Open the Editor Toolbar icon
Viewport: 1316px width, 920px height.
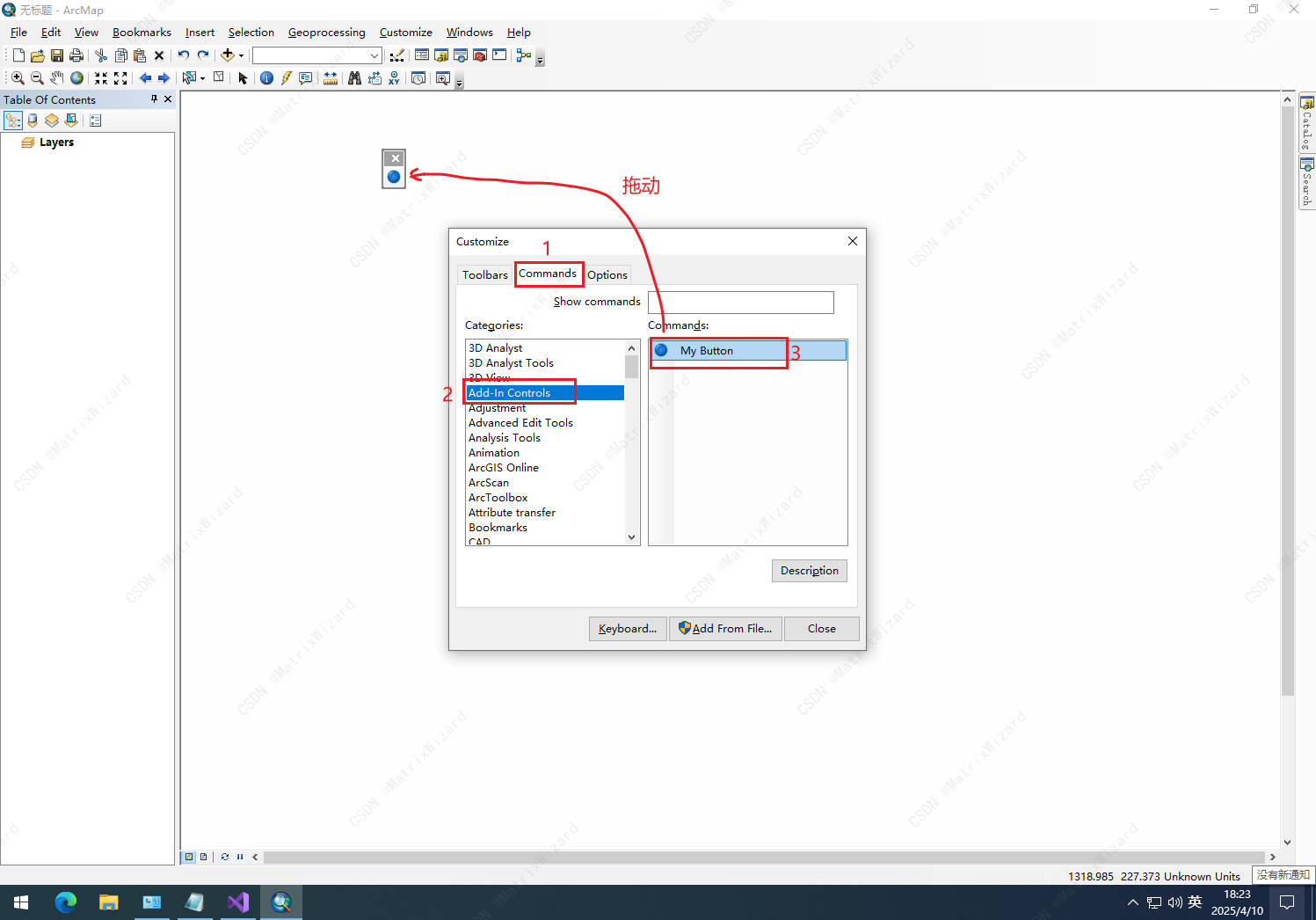click(x=397, y=55)
